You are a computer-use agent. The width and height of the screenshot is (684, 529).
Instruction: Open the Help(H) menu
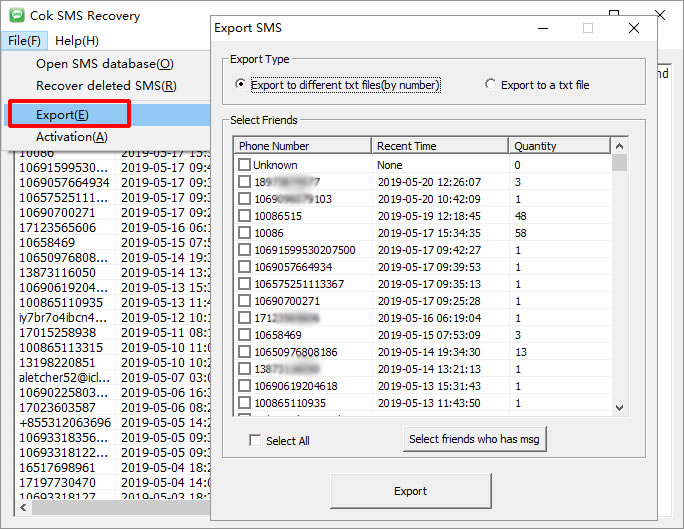[x=77, y=41]
